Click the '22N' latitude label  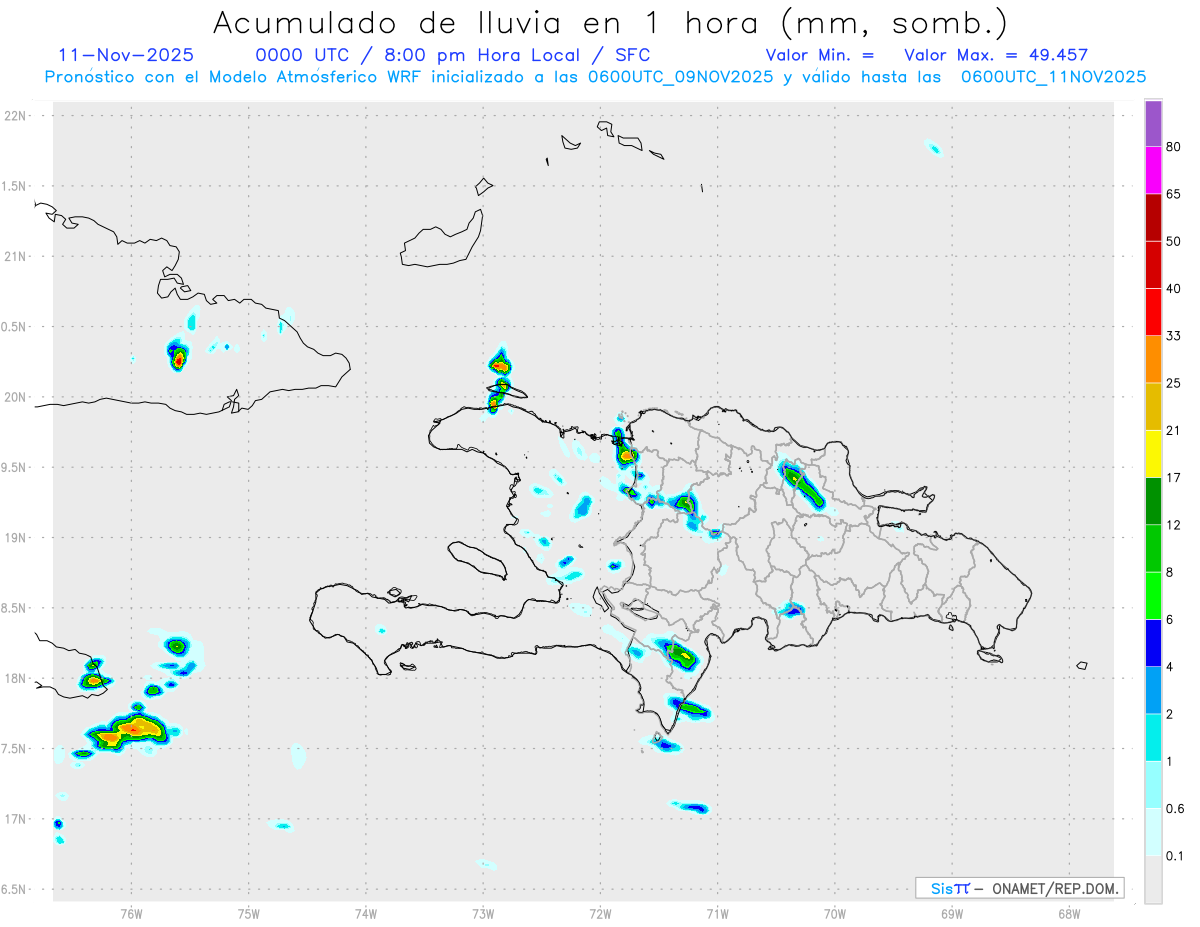point(17,116)
